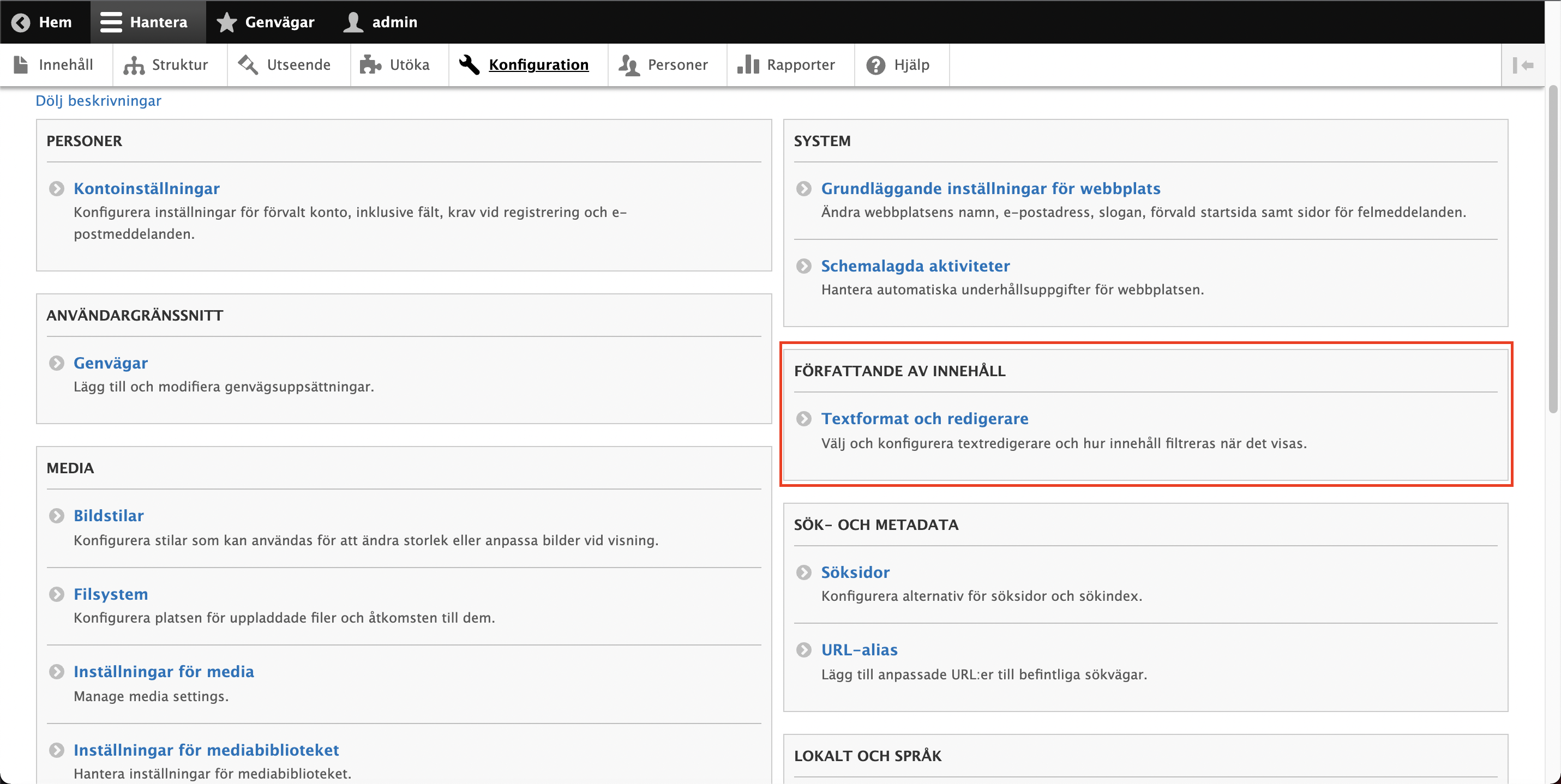
Task: Click the SYSTEM panel heading
Action: 822,141
